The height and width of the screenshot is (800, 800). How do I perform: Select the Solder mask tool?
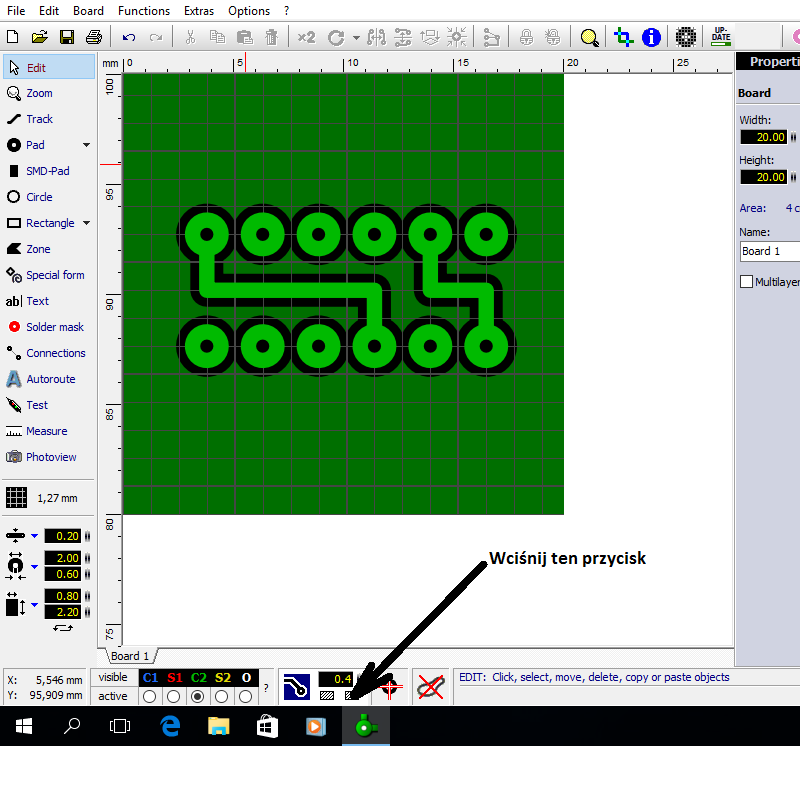(54, 327)
